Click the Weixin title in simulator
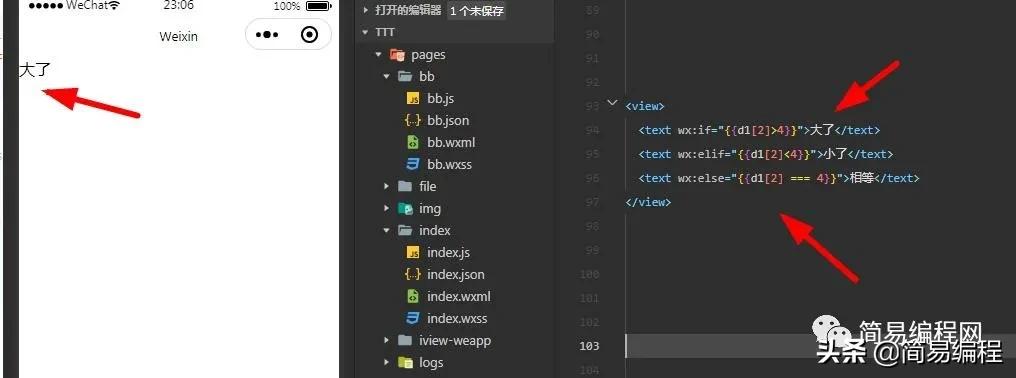The width and height of the screenshot is (1016, 378). [x=178, y=36]
